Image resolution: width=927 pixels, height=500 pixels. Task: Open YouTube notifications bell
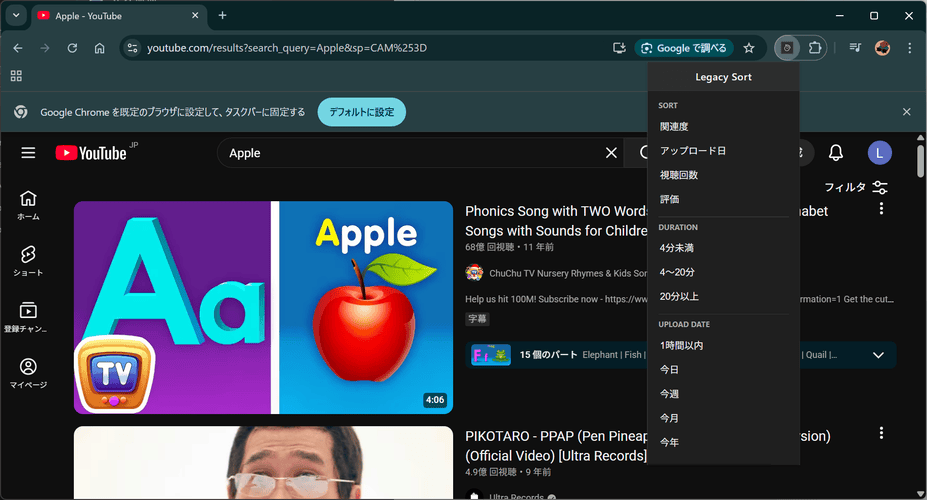point(836,153)
